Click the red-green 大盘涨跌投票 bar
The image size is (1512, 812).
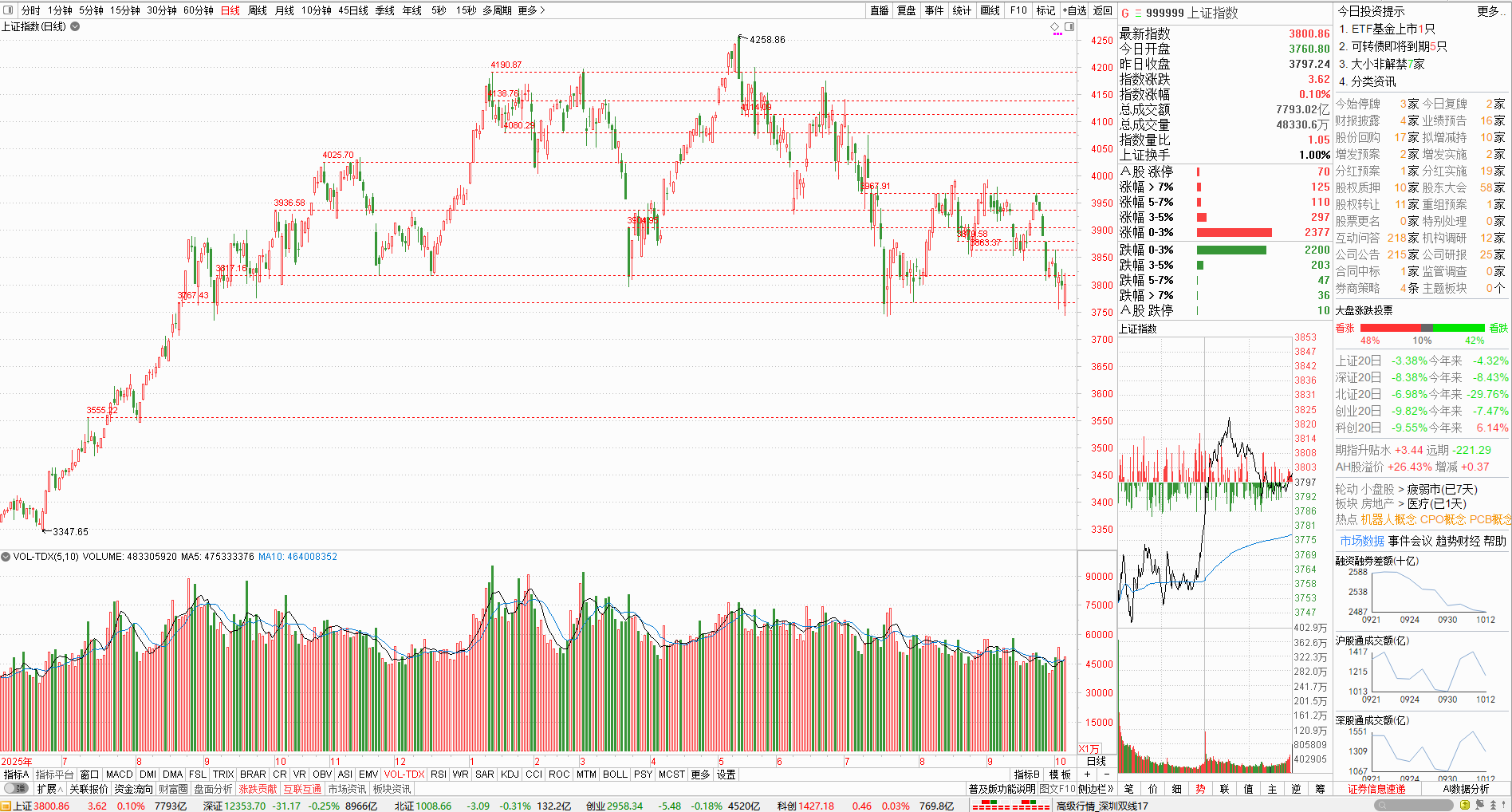1422,328
